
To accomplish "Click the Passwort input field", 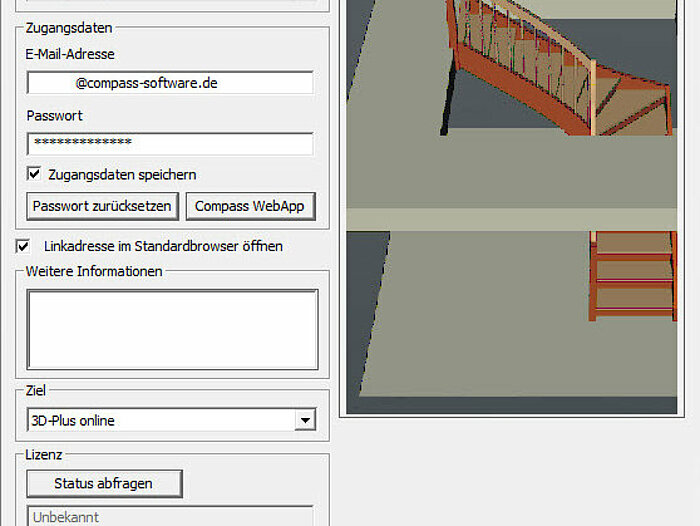I will (170, 143).
